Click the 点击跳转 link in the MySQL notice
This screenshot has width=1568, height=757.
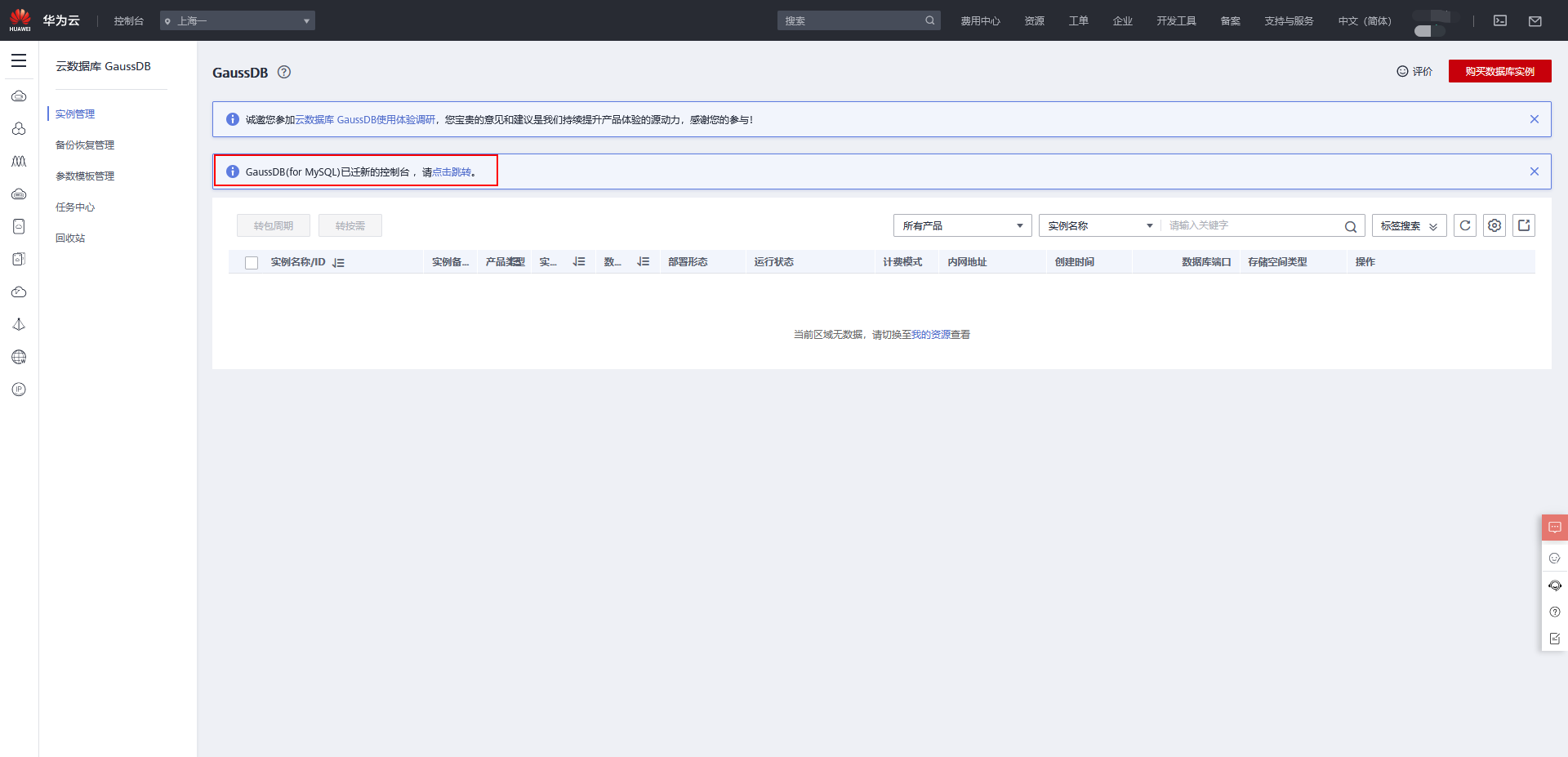point(452,171)
